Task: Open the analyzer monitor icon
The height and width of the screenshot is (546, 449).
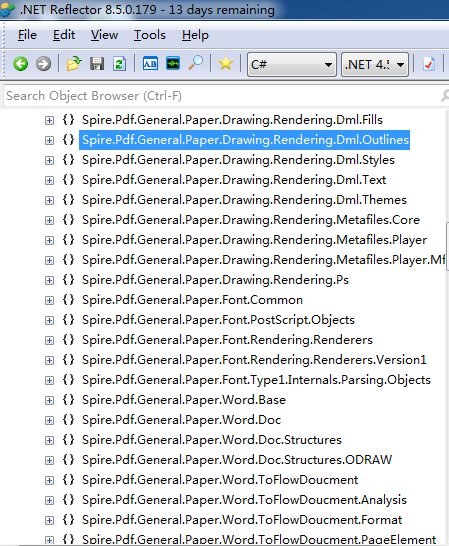Action: (173, 64)
